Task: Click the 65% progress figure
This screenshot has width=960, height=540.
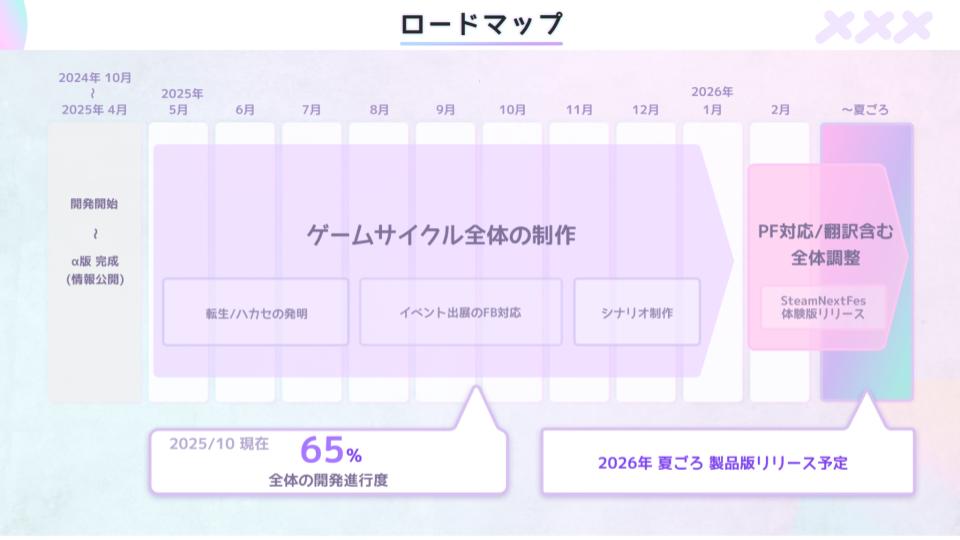Action: (331, 452)
